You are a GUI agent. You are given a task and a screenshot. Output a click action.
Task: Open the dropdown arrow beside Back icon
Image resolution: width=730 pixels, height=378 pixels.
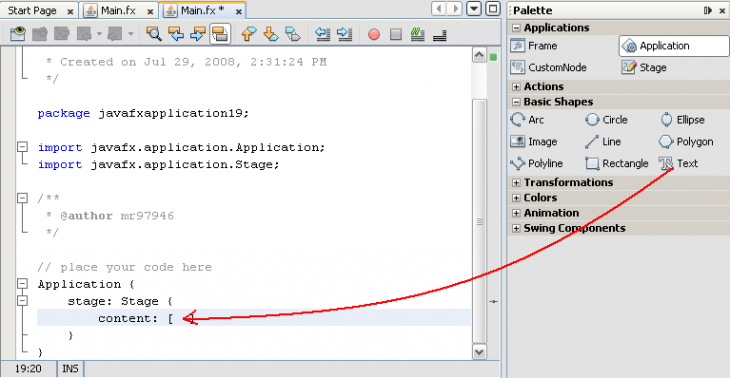(99, 34)
